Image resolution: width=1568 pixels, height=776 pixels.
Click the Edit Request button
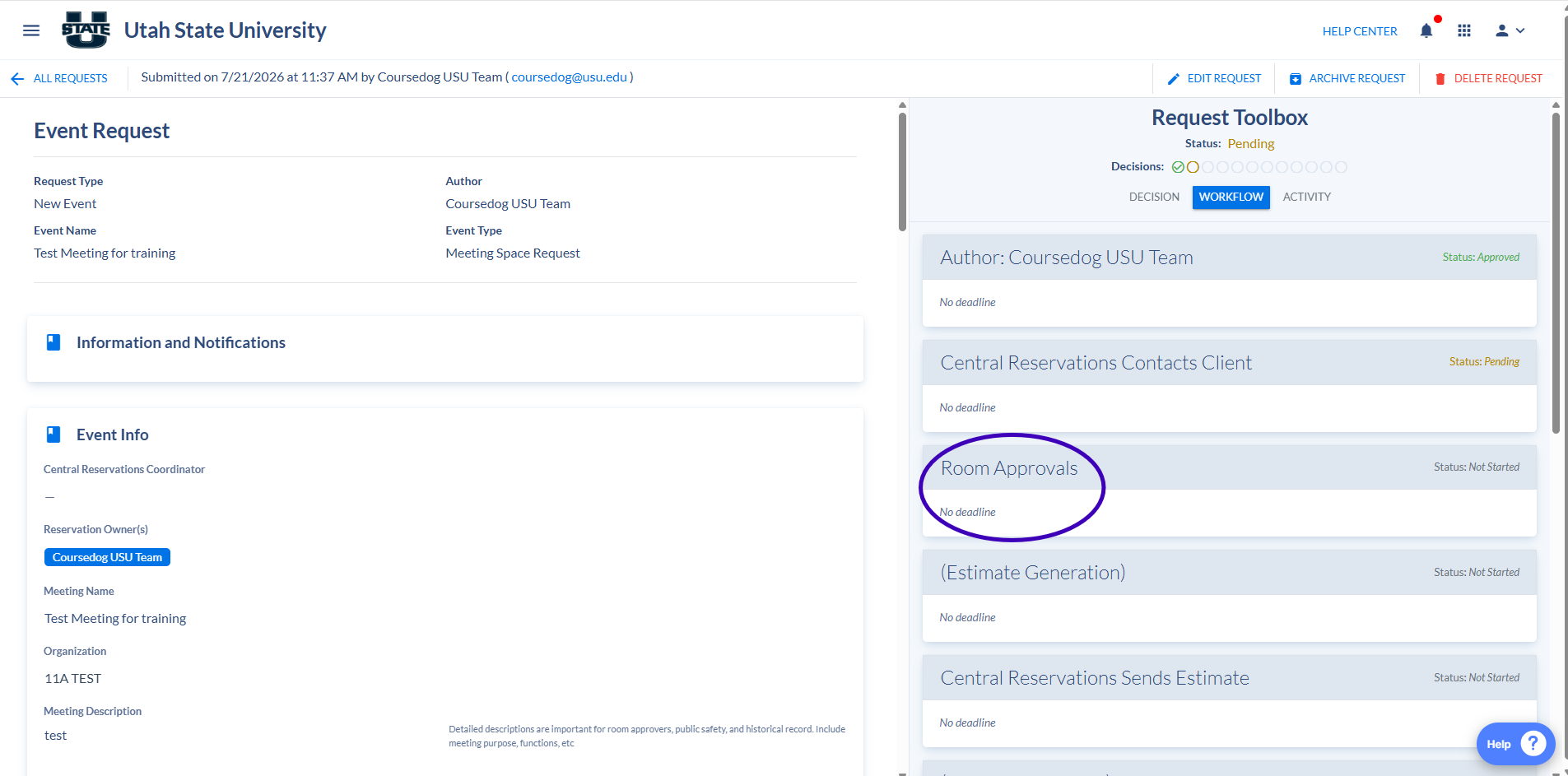click(x=1214, y=79)
